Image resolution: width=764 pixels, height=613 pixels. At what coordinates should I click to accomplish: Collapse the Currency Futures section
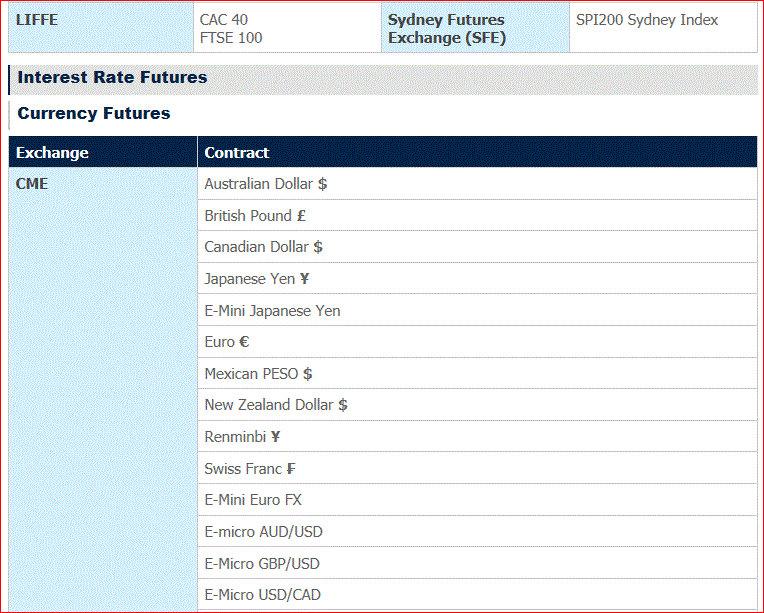click(383, 114)
